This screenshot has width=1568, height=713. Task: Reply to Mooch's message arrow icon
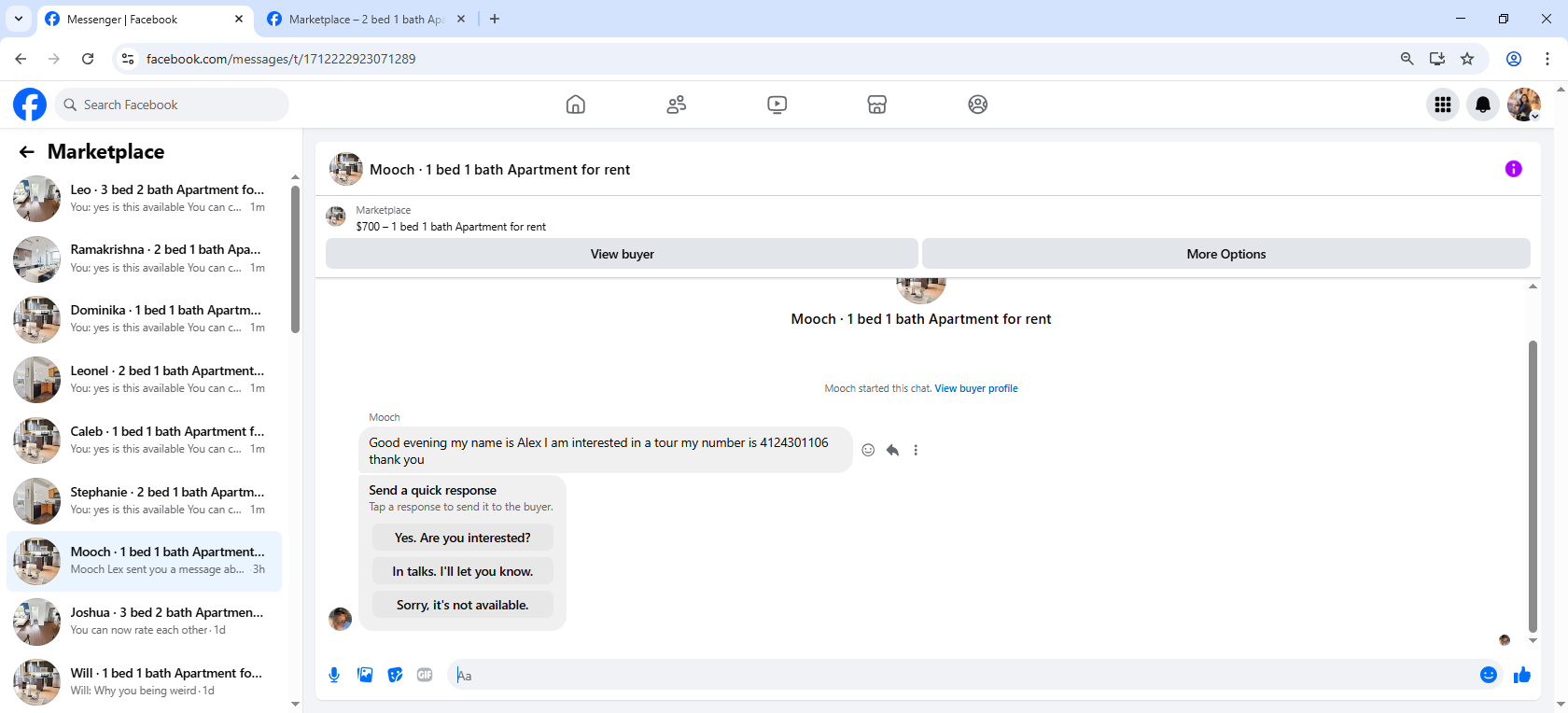(x=892, y=450)
